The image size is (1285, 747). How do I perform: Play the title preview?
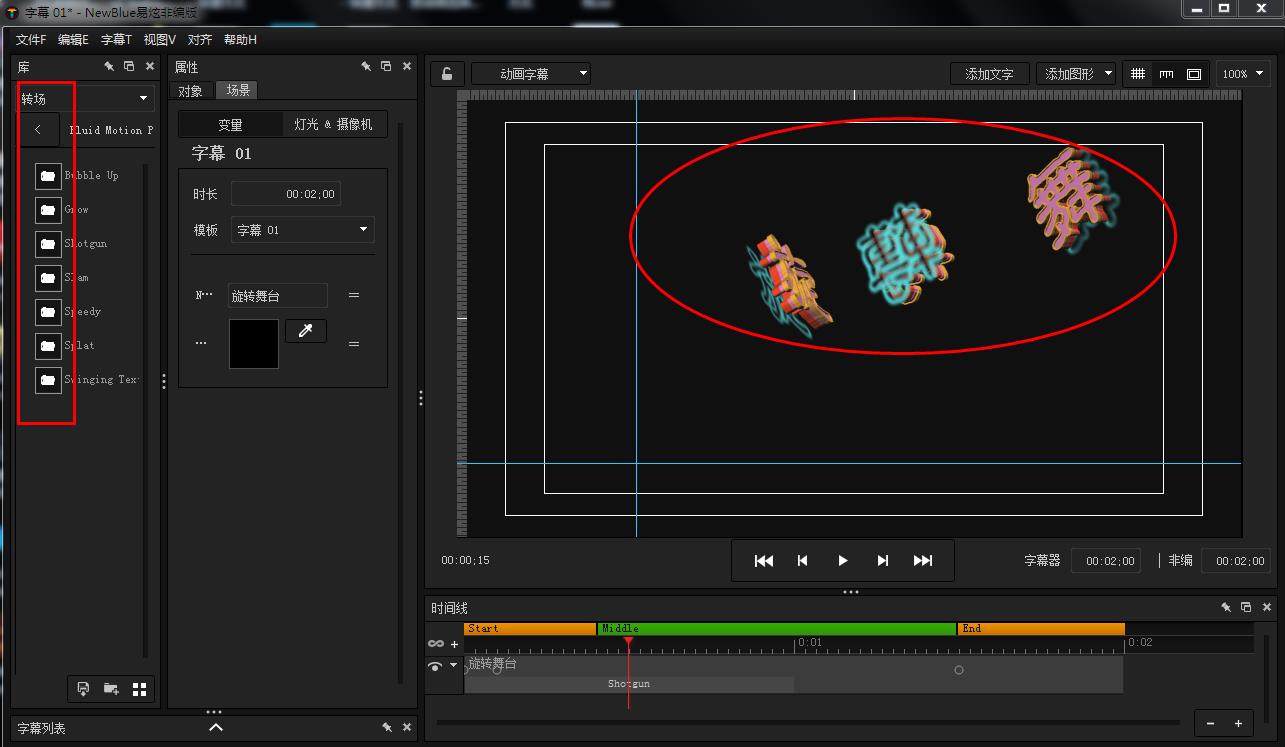tap(843, 561)
